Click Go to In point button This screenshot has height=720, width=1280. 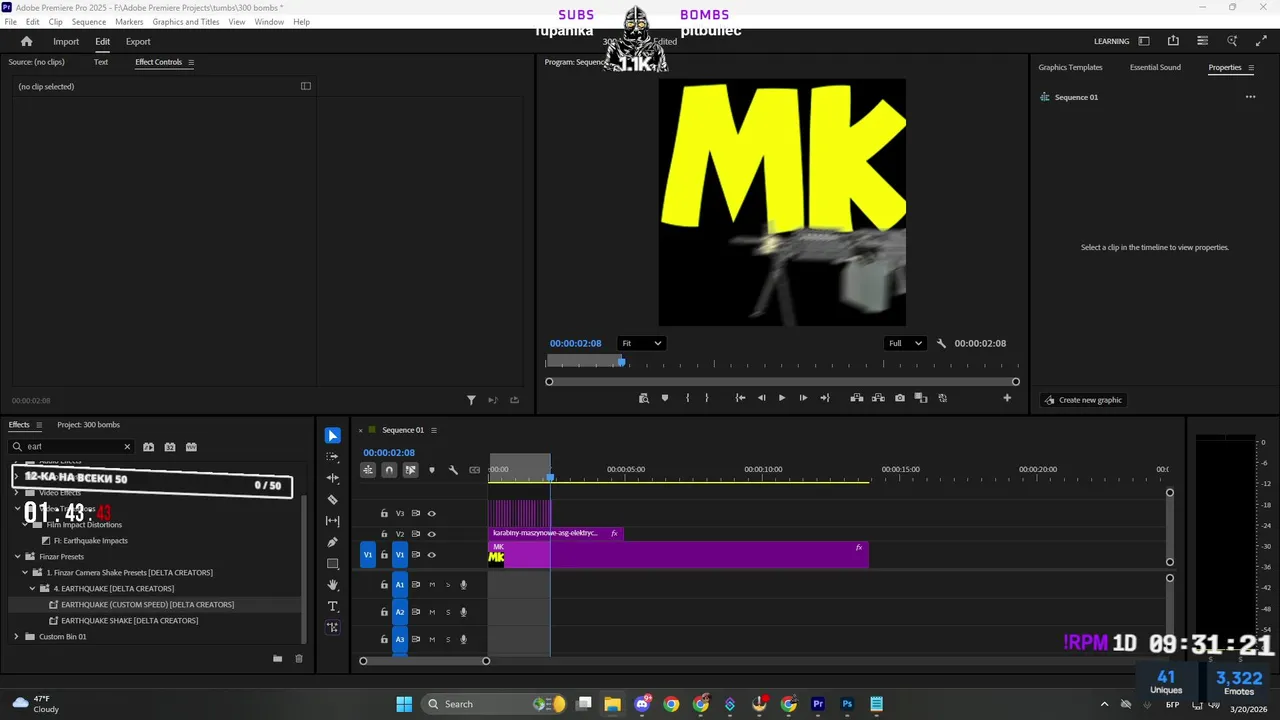point(740,398)
